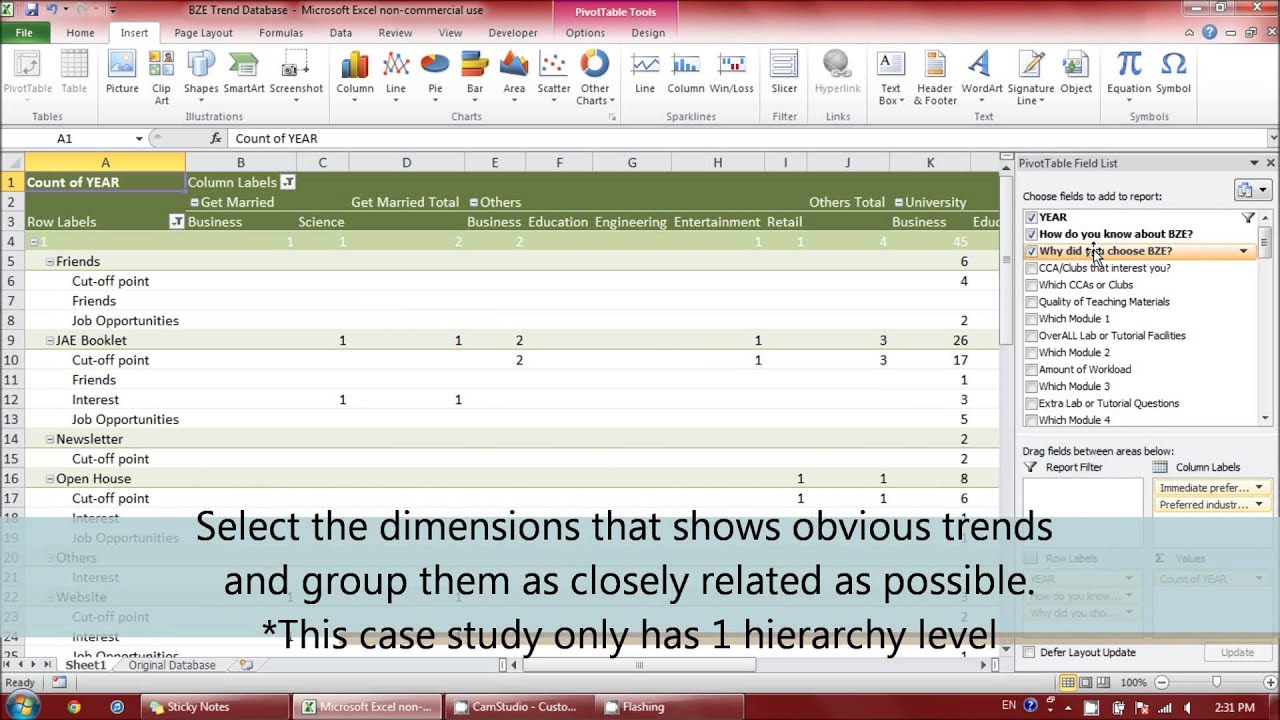Image resolution: width=1280 pixels, height=720 pixels.
Task: Open Header & Footer tool
Action: (935, 76)
